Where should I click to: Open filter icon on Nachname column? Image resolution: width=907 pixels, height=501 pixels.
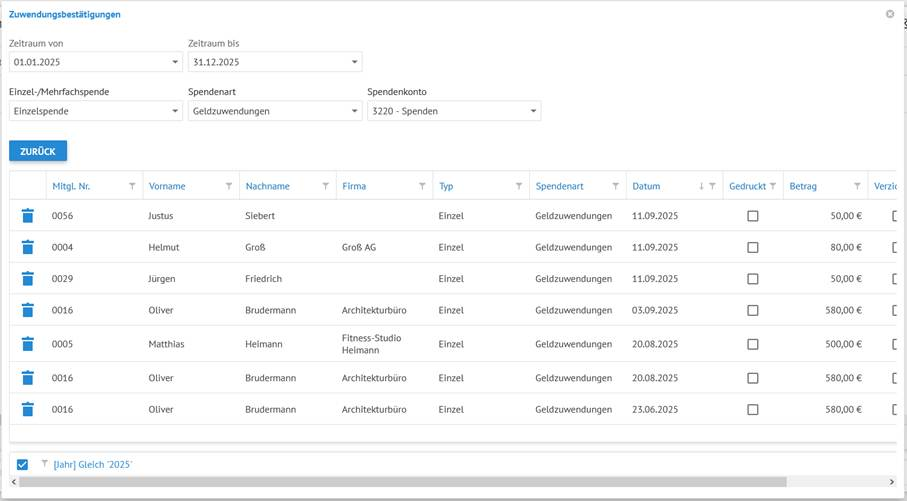coord(326,186)
